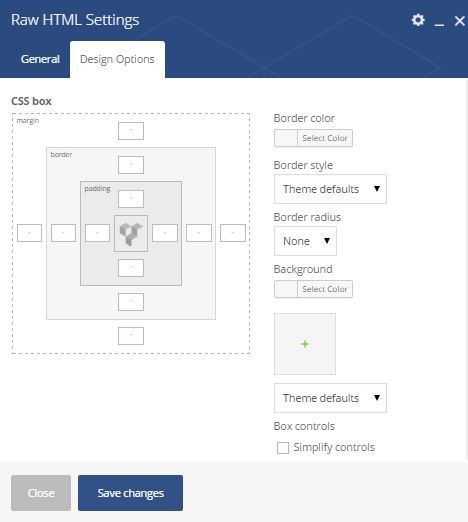Open the Border style dropdown

point(330,189)
